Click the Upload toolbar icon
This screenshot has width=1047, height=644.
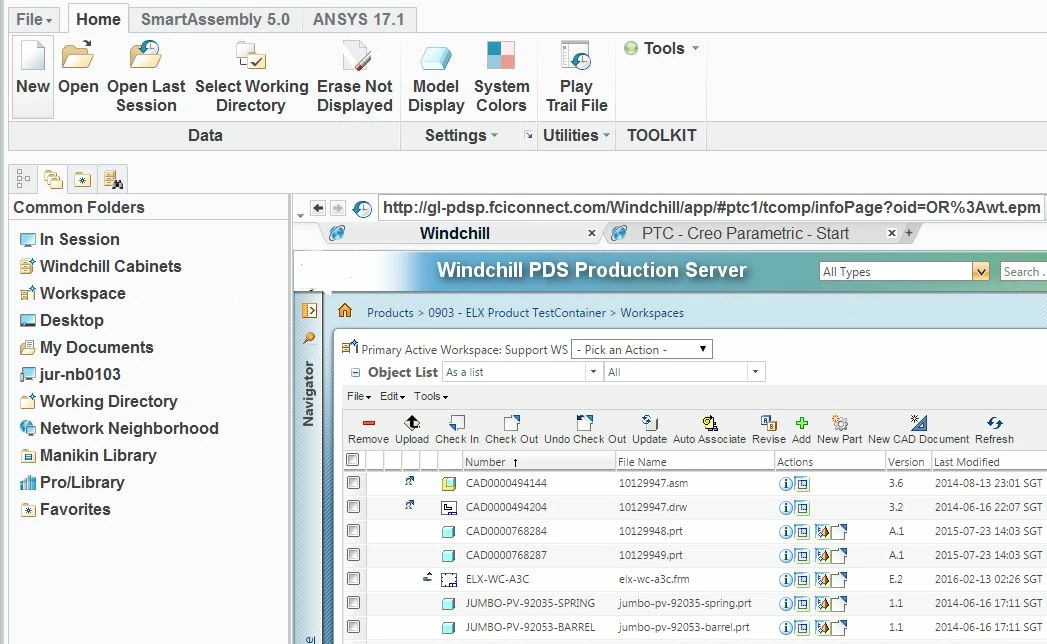412,422
